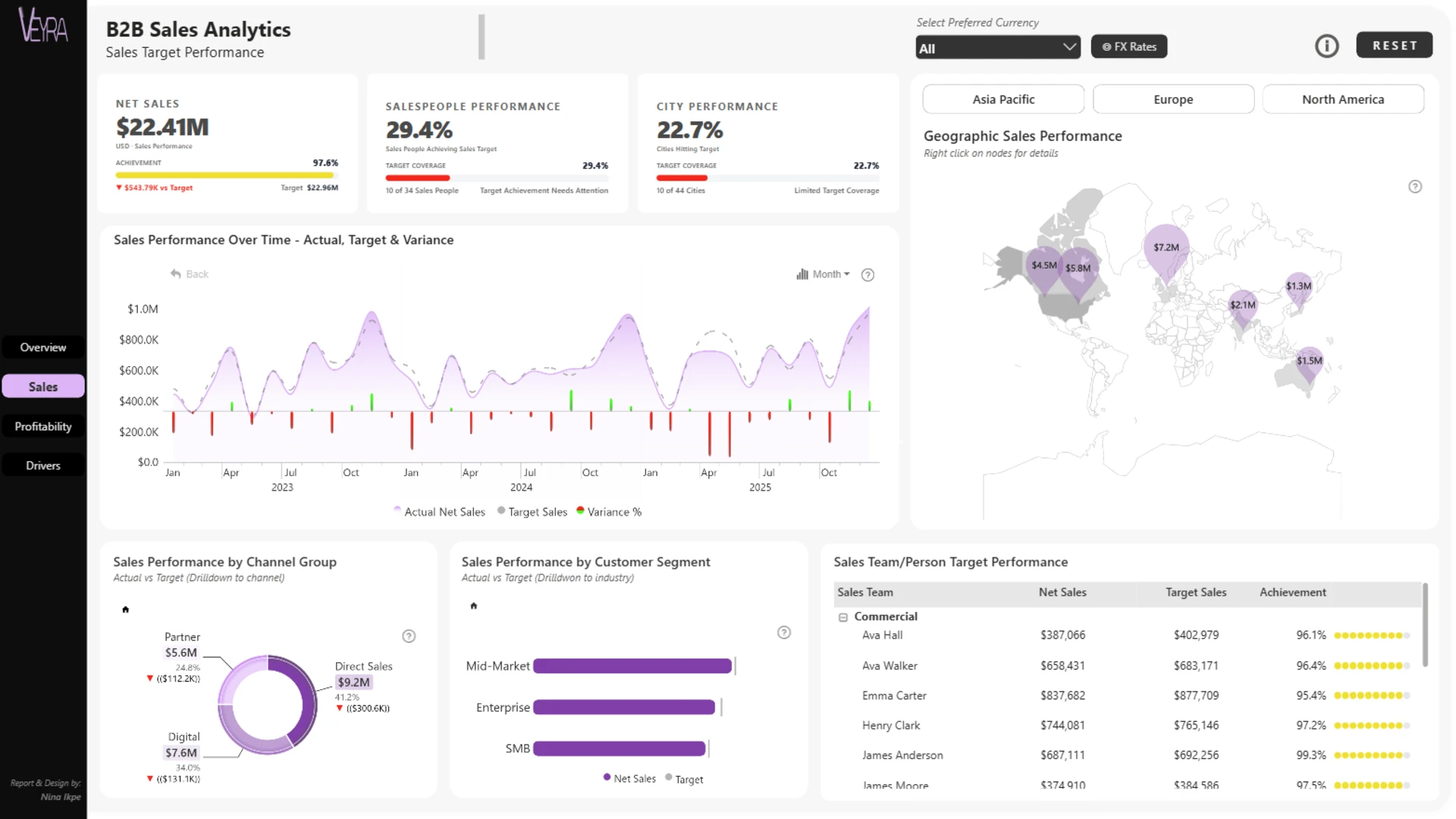
Task: Click the help icon on the sales over time chart
Action: (868, 275)
